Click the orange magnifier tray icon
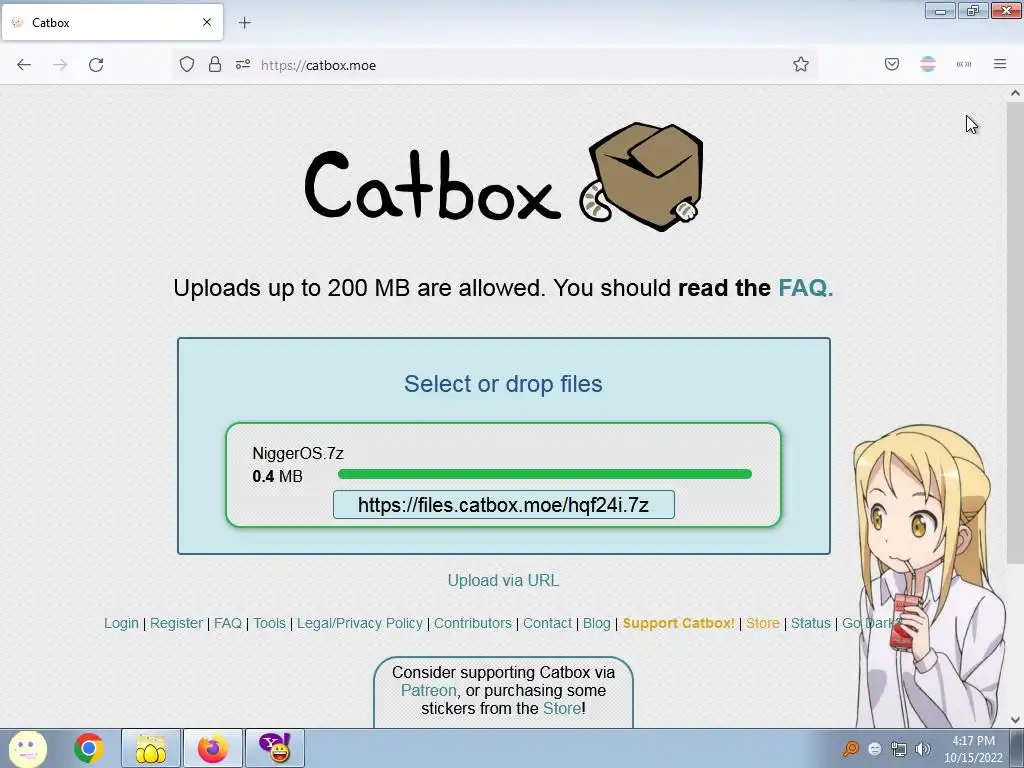Screen dimensions: 1024x768 point(851,749)
